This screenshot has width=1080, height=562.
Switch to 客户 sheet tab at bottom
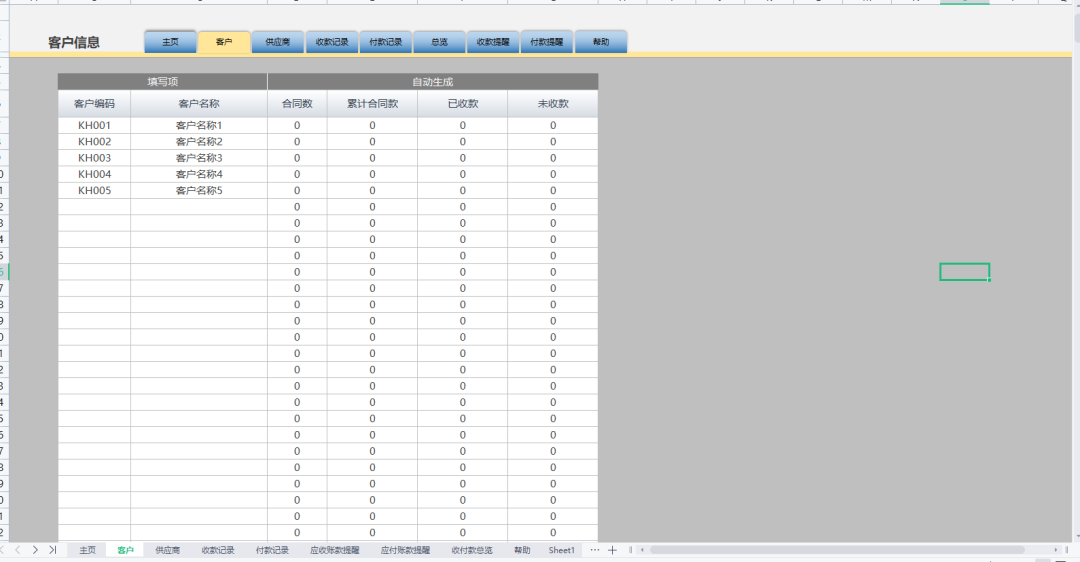point(125,550)
